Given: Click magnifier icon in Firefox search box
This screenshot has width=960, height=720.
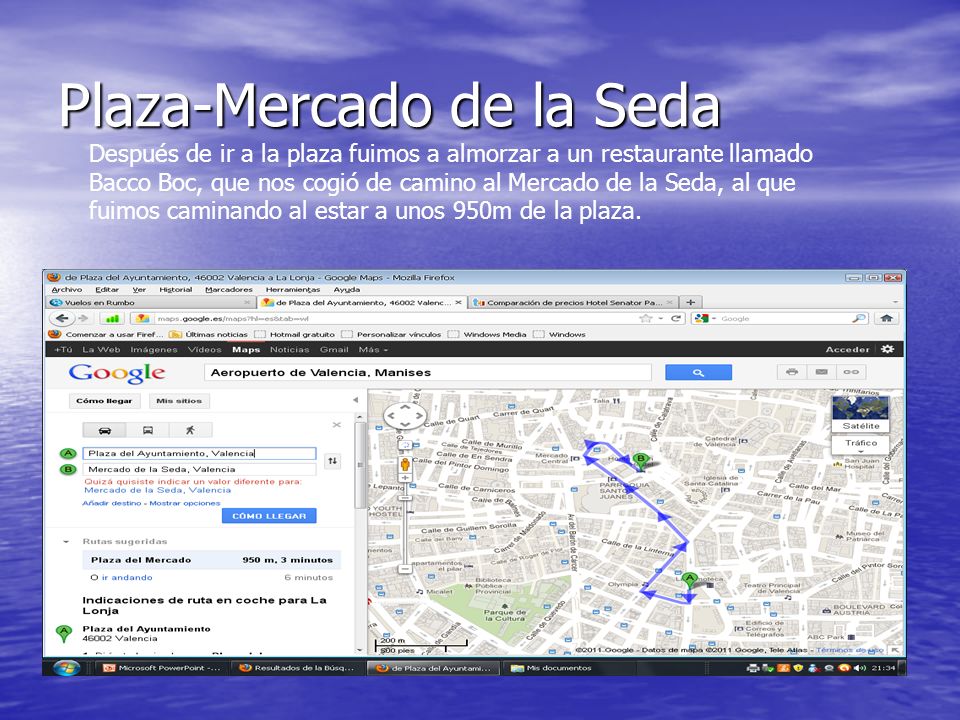Looking at the screenshot, I should (x=859, y=318).
